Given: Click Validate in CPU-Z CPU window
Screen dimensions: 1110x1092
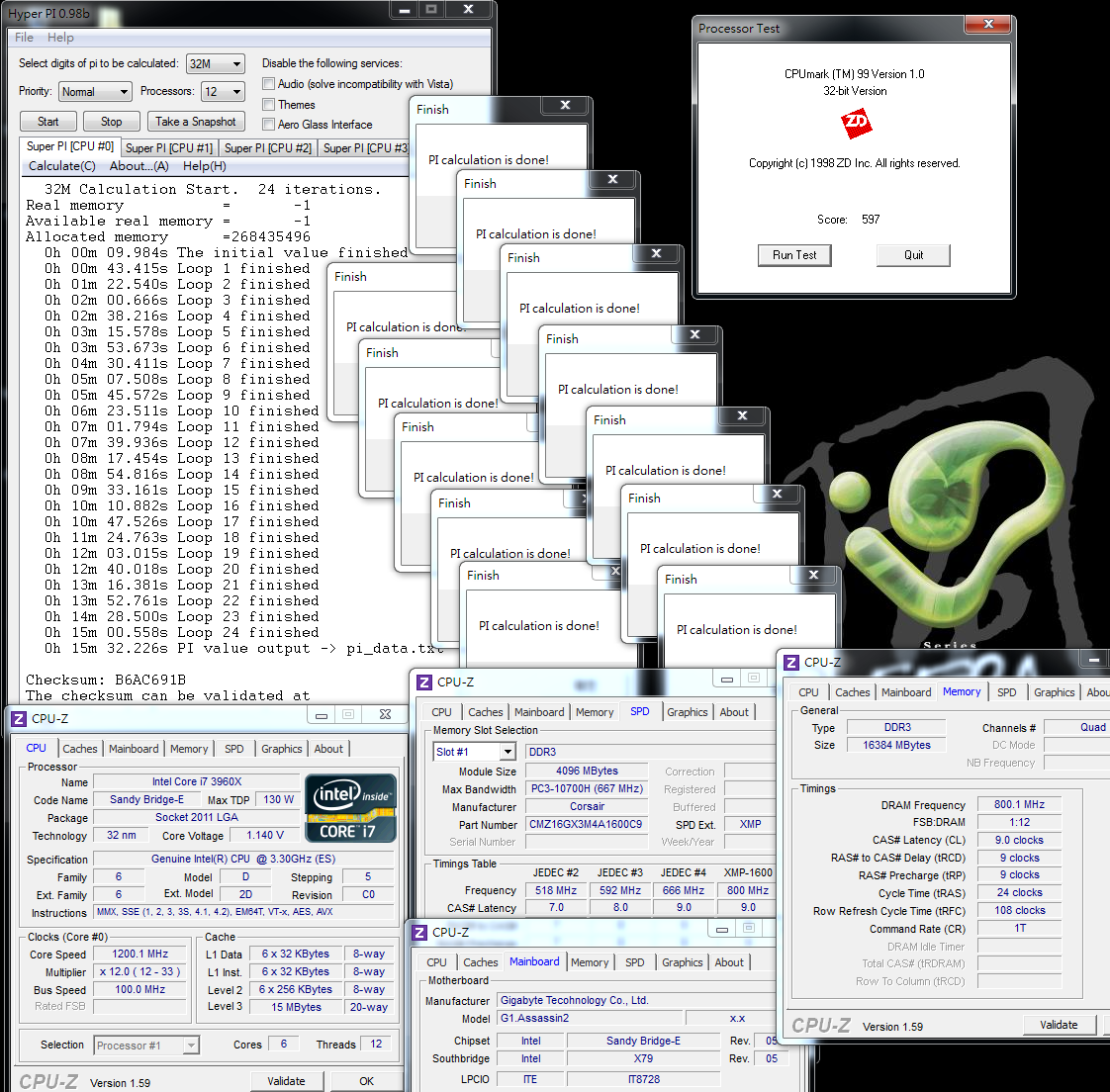Looking at the screenshot, I should point(286,1081).
